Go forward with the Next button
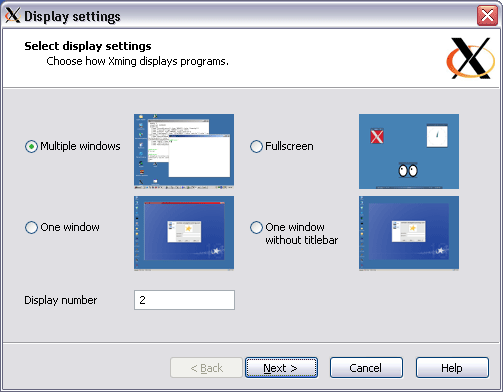 pyautogui.click(x=281, y=368)
